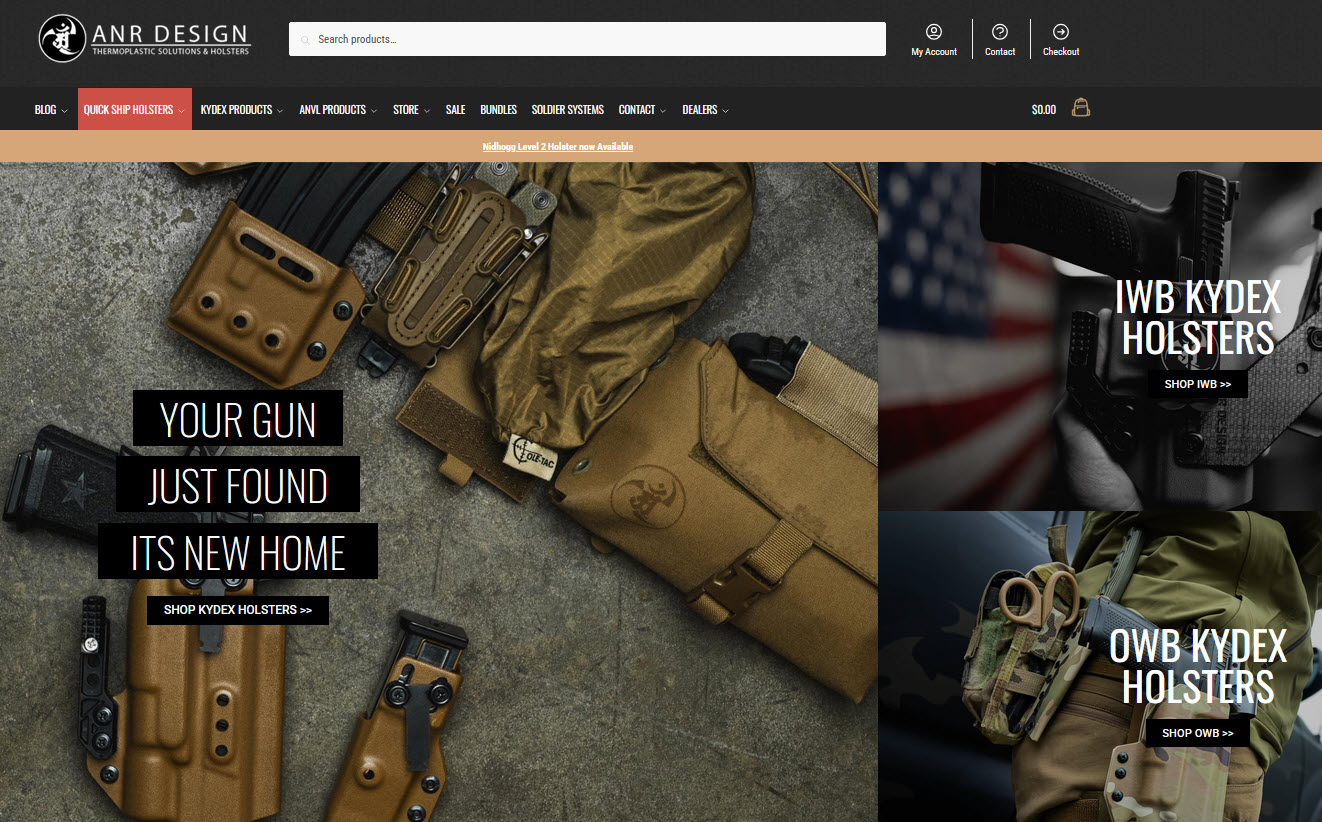Open Kydex Products menu

236,110
